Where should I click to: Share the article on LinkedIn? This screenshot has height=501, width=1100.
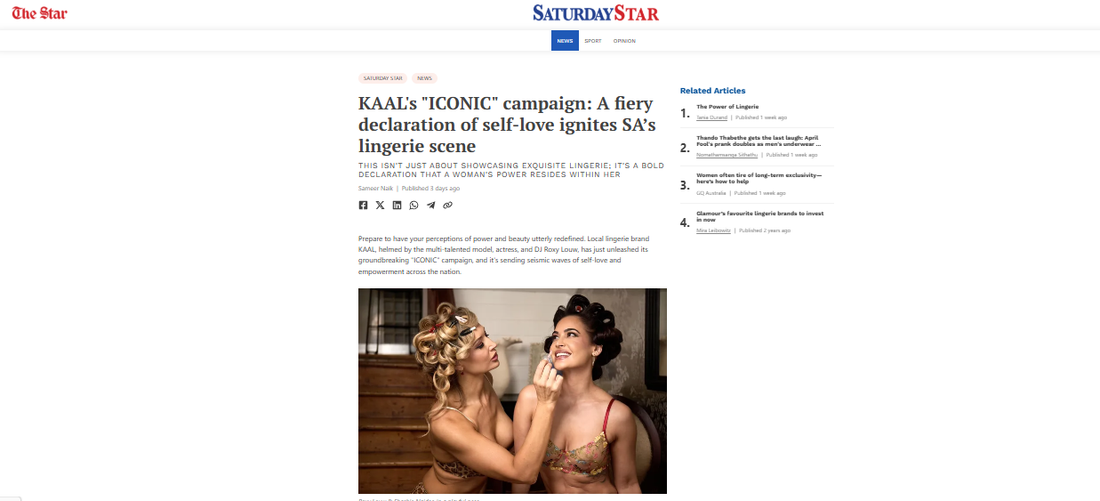[397, 205]
